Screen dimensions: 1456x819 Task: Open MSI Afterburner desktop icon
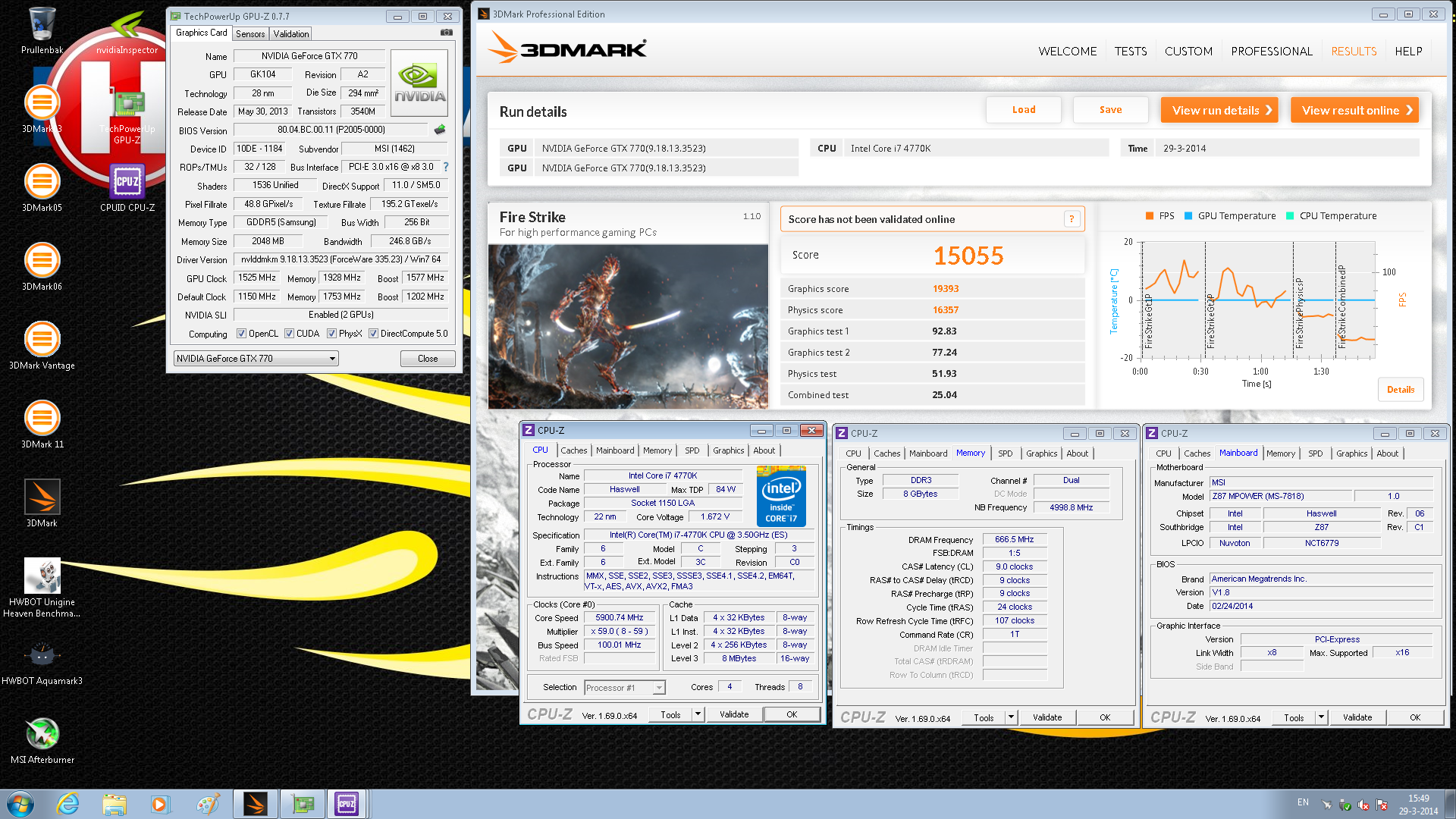point(42,741)
